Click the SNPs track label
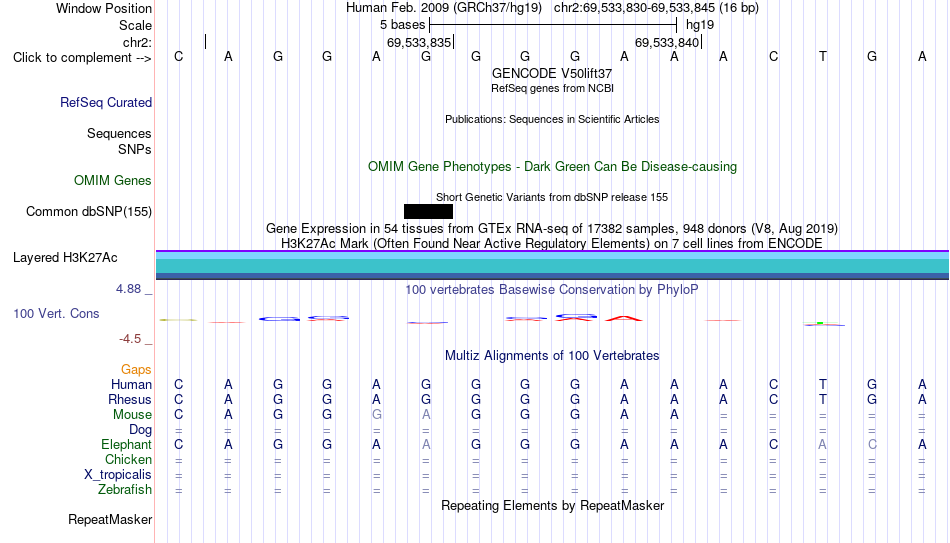This screenshot has height=543, width=950. pos(135,149)
